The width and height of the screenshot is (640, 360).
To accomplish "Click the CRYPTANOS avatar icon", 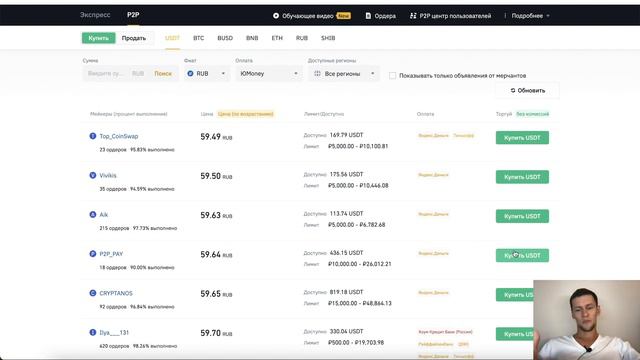I will [x=93, y=293].
